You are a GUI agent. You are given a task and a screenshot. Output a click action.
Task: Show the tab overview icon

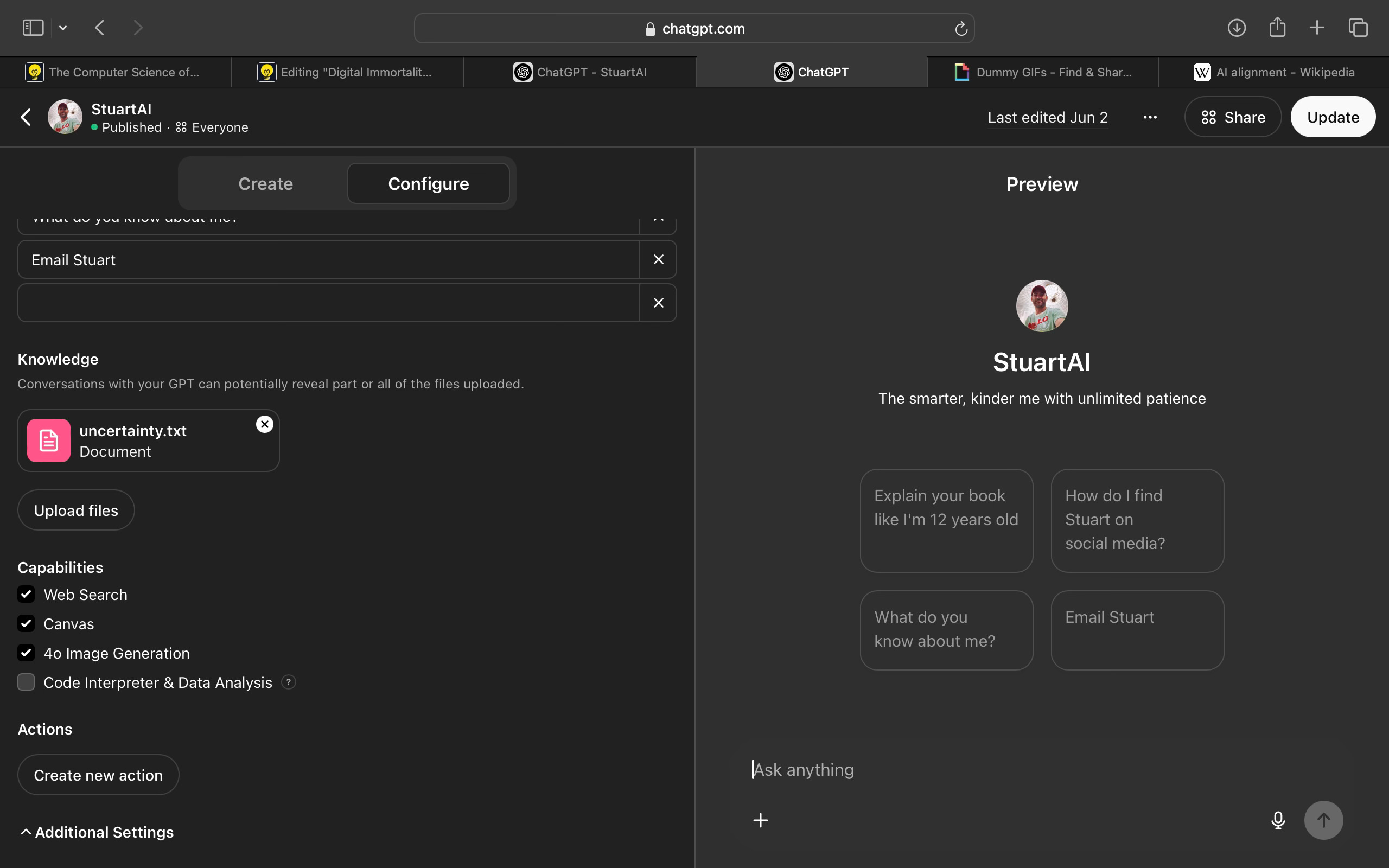1358,28
